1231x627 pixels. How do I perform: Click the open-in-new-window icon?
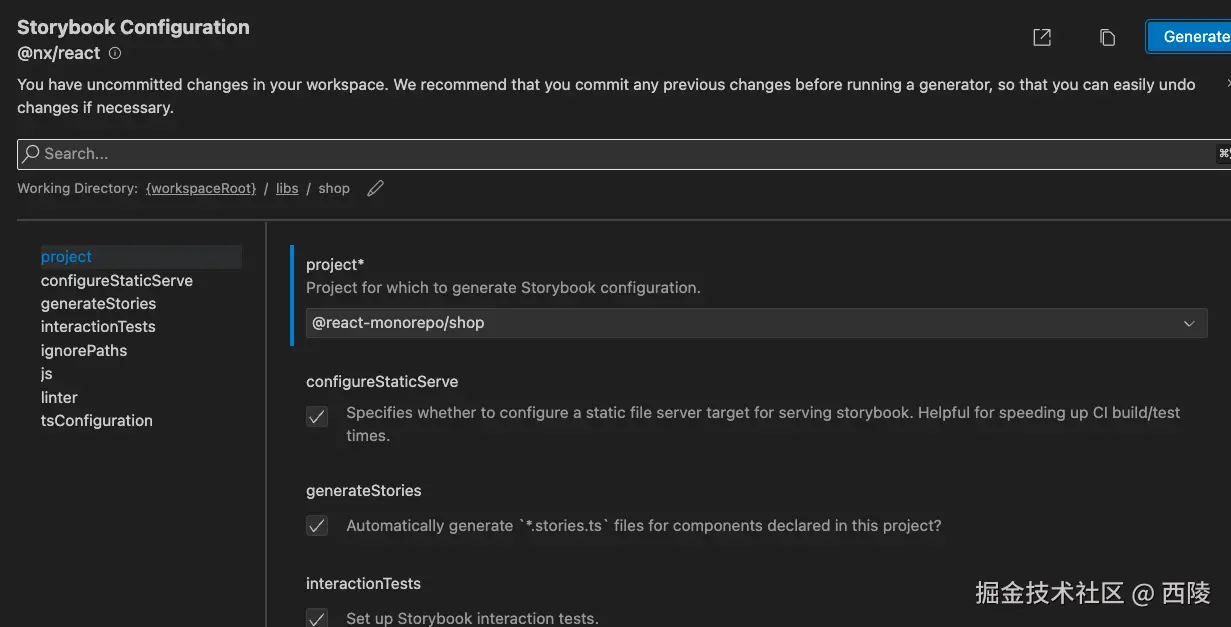(x=1042, y=37)
